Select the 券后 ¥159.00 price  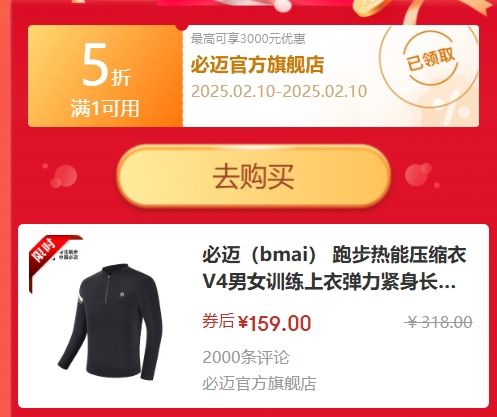[257, 323]
